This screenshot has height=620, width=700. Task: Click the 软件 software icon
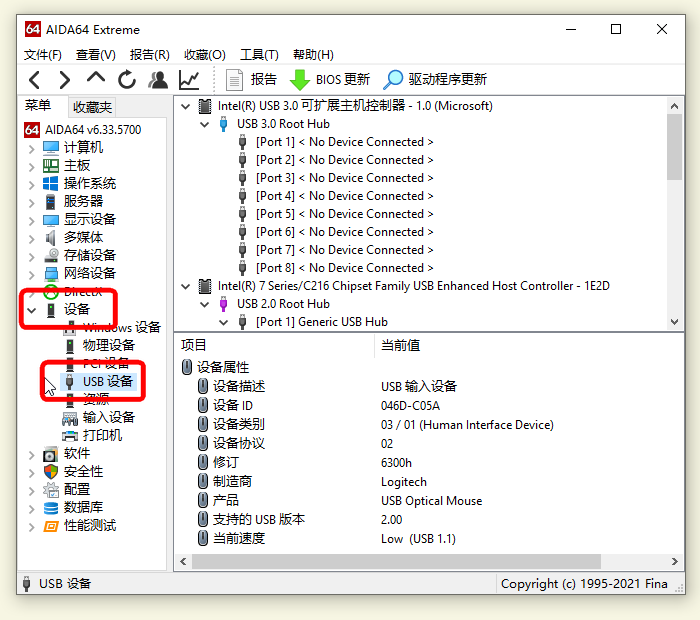50,454
